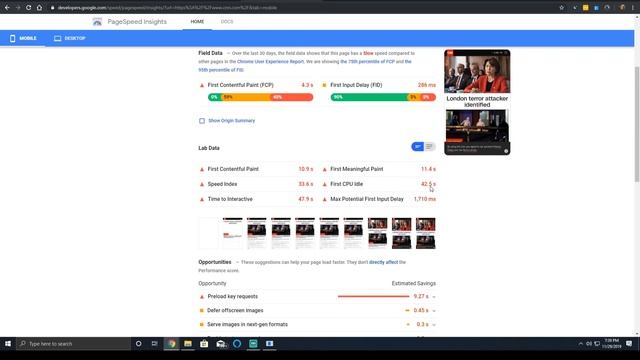Open File Explorer from the taskbar
Viewport: 640px width, 360px height.
click(x=188, y=344)
